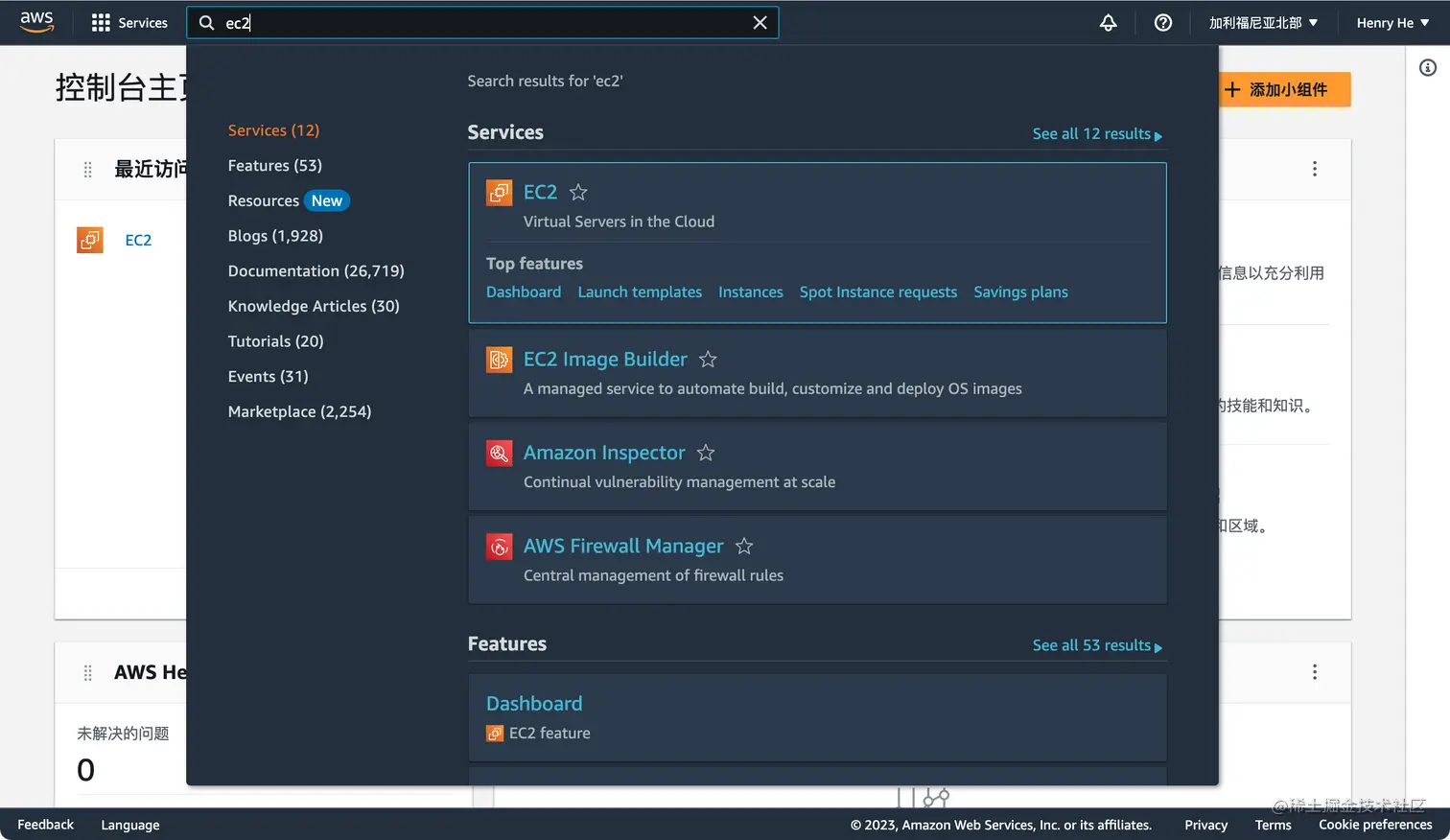Open Spot Instance requests link

(878, 292)
